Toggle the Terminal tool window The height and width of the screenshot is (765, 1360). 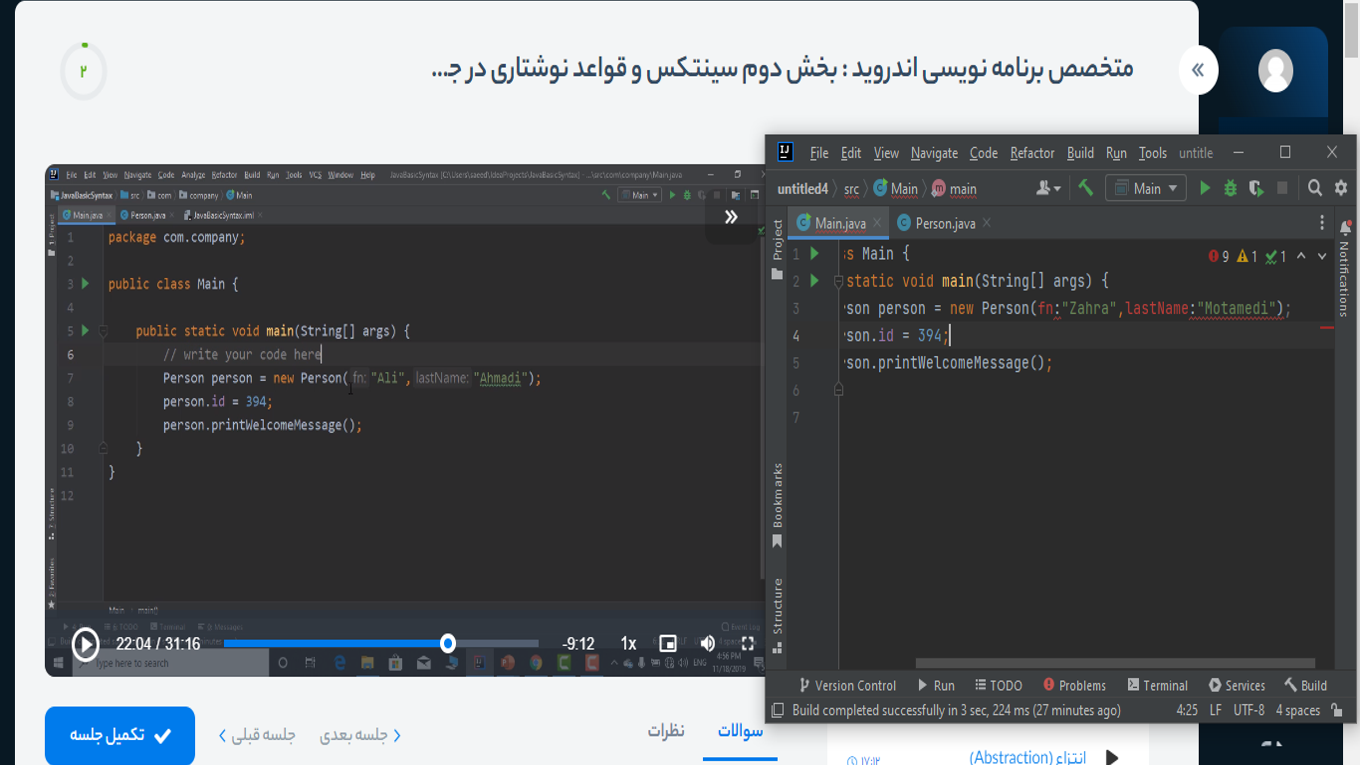coord(1158,685)
